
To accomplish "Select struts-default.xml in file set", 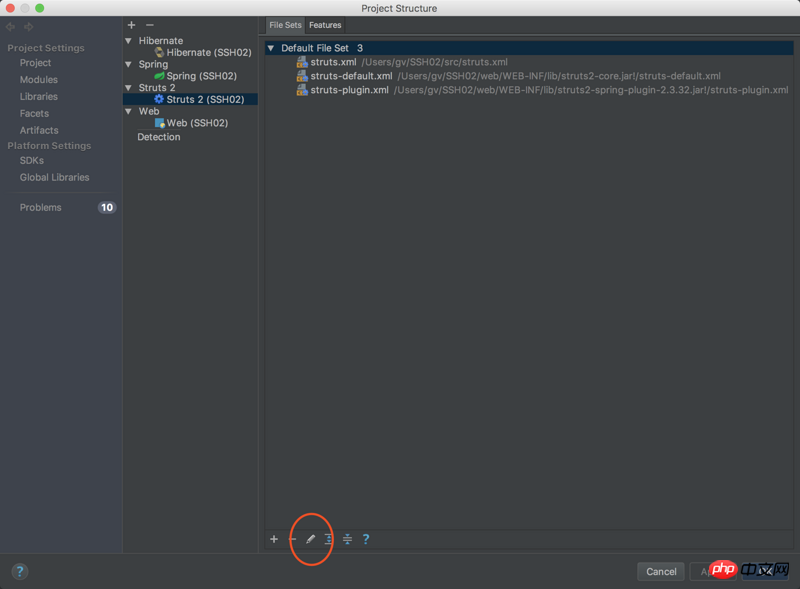I will click(351, 76).
